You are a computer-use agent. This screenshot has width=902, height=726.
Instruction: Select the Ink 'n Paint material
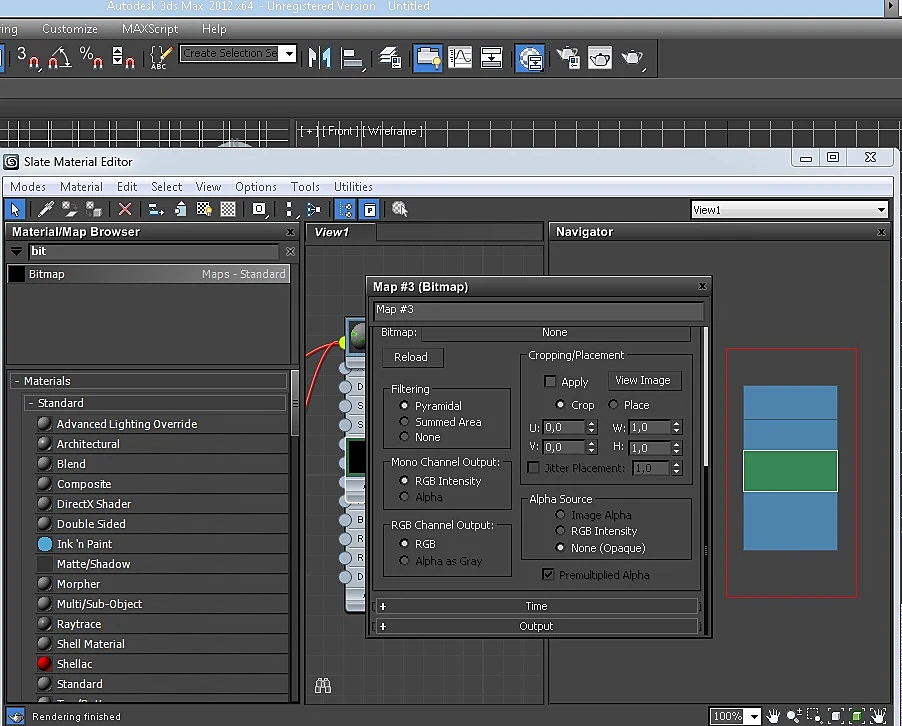[161, 544]
